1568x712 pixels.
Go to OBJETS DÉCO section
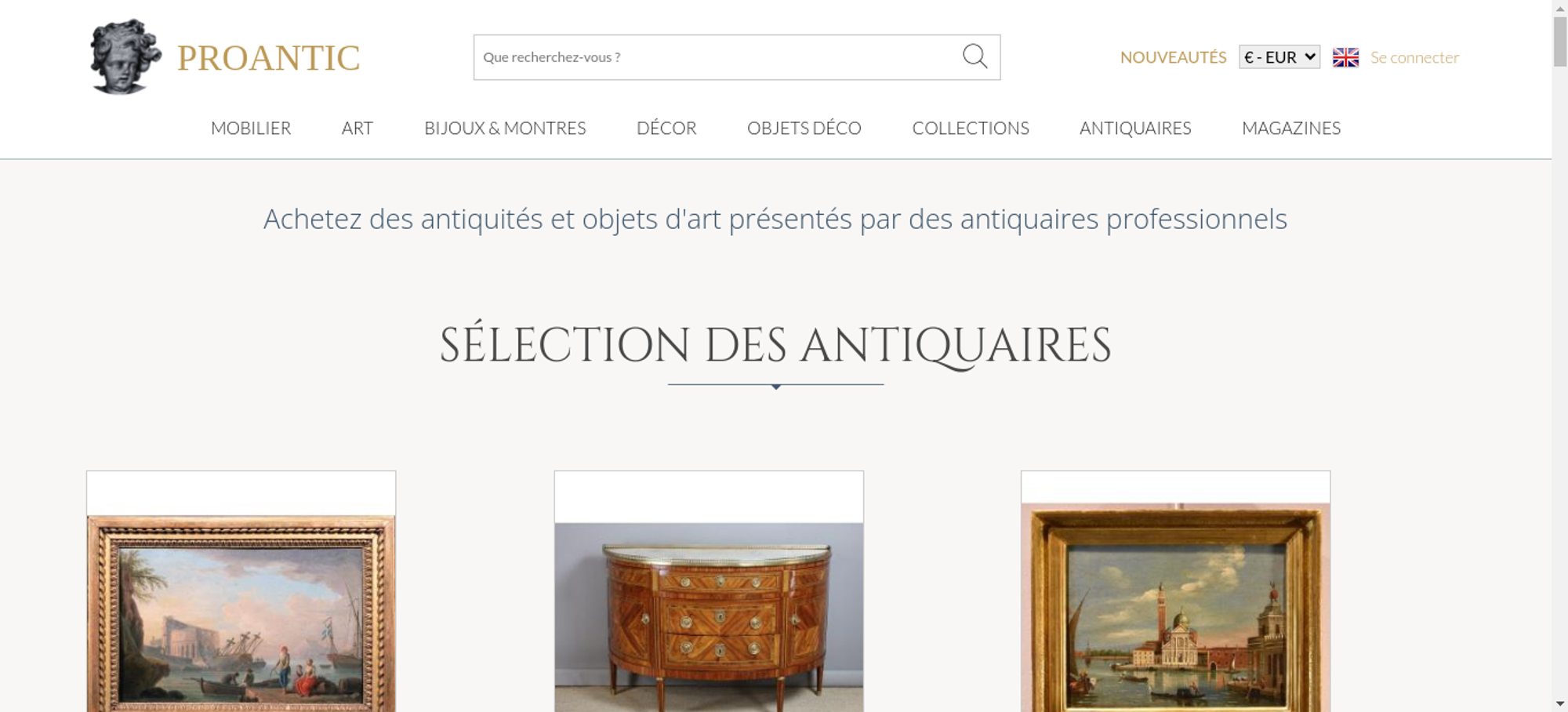point(804,128)
